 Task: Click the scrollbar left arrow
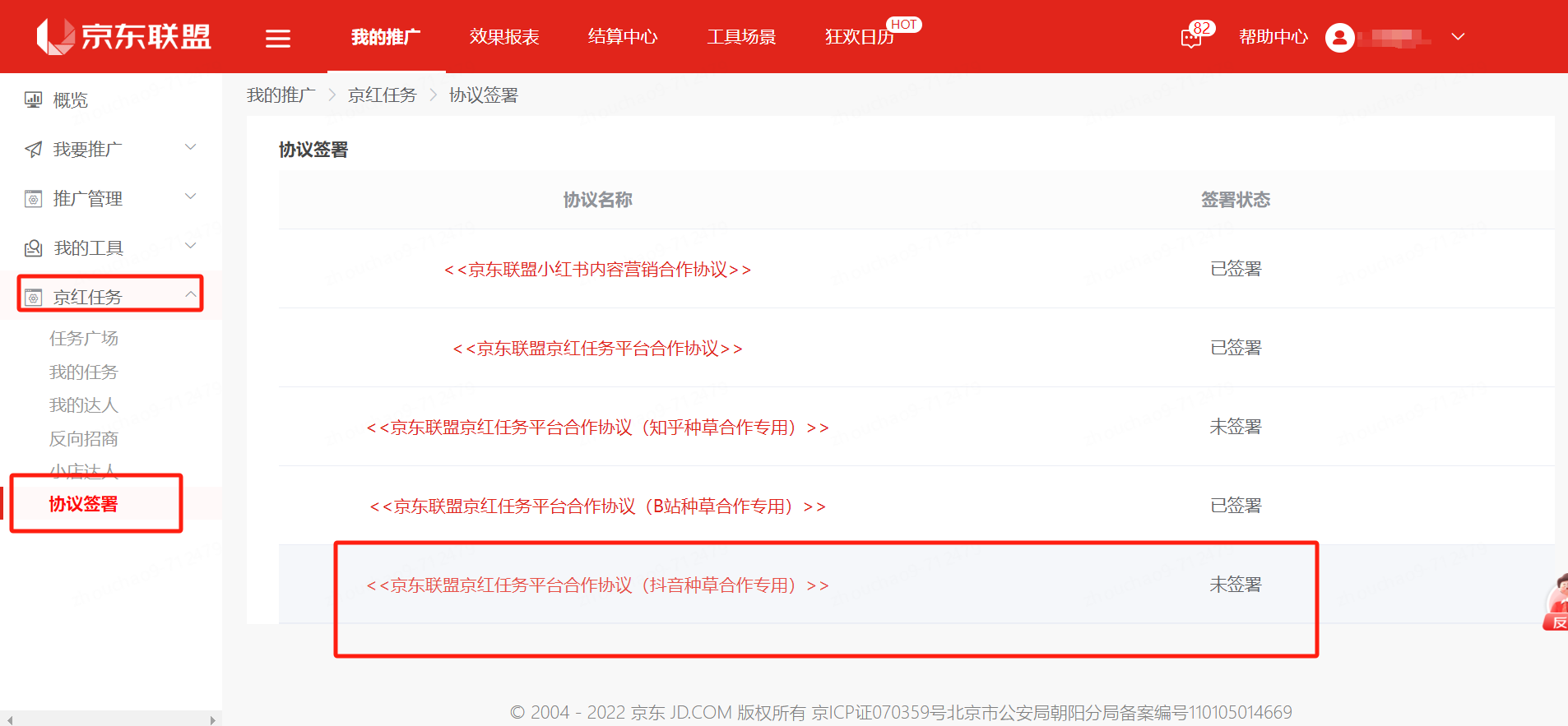pyautogui.click(x=9, y=719)
